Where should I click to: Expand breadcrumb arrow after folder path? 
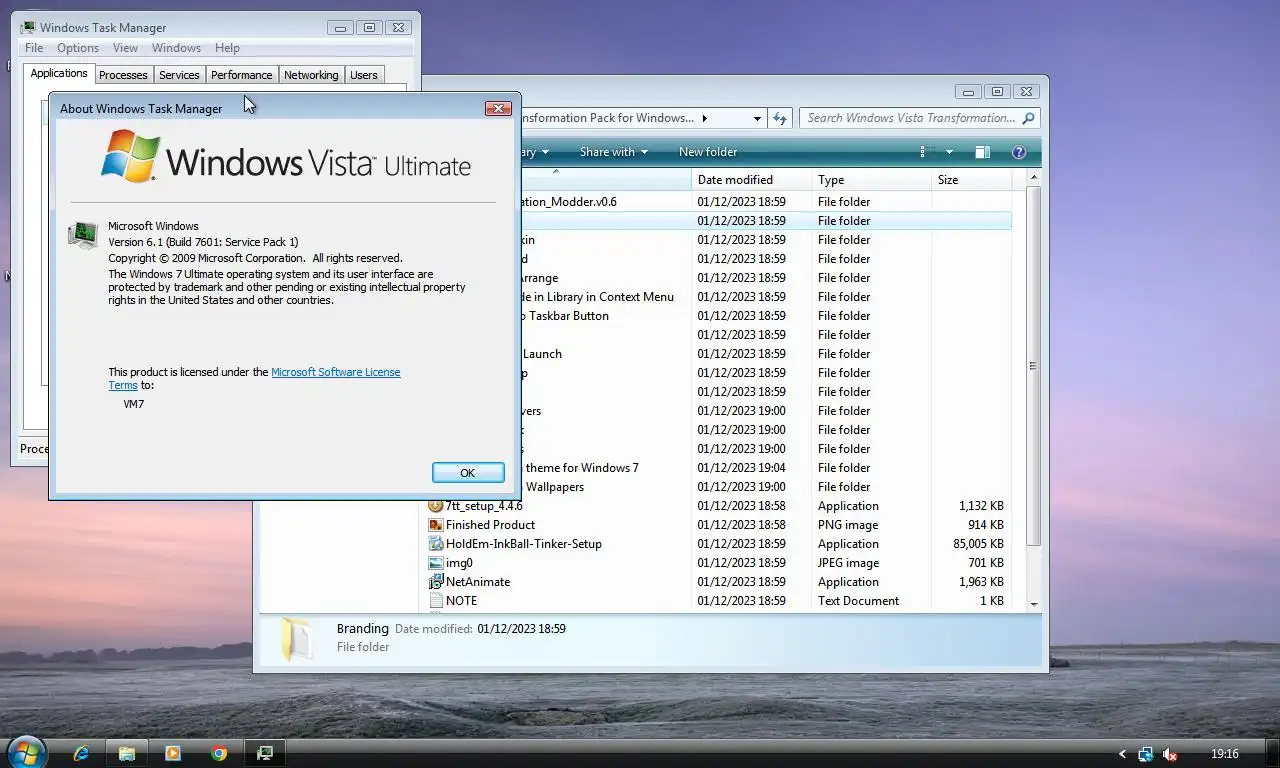[x=704, y=118]
